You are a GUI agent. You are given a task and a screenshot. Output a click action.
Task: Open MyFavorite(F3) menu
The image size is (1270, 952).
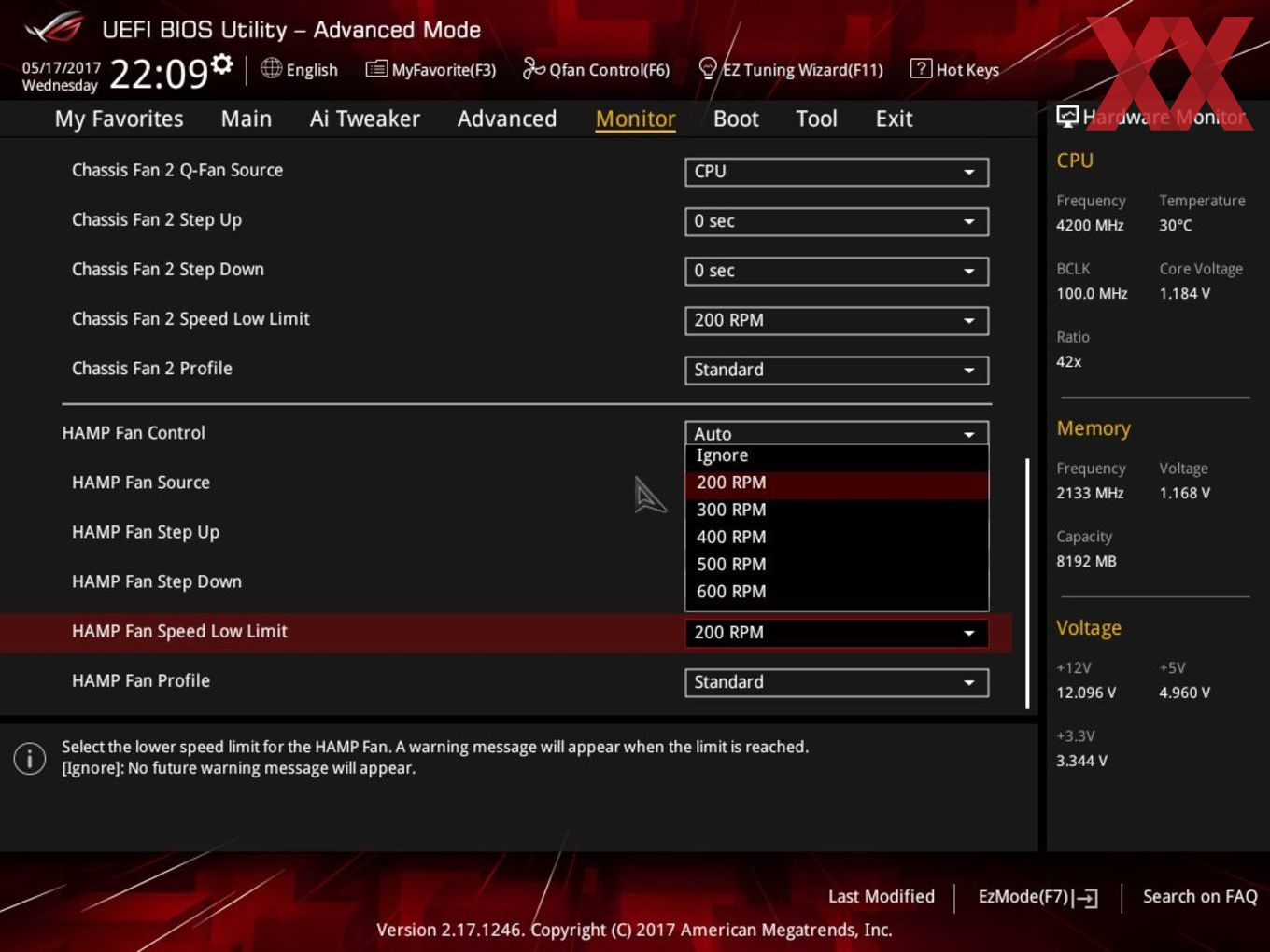tap(430, 69)
